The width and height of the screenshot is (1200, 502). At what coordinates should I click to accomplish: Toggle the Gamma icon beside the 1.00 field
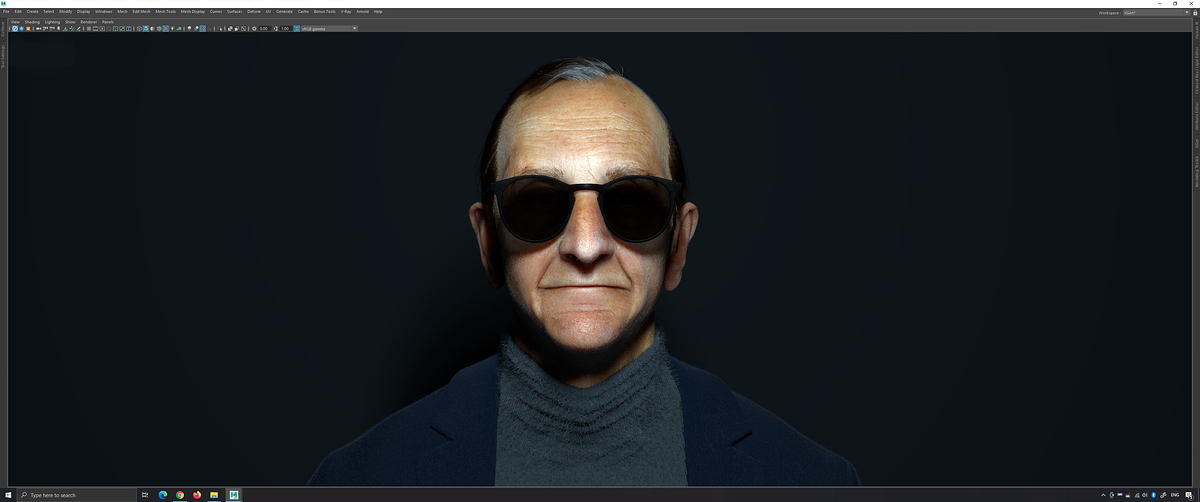click(x=275, y=28)
